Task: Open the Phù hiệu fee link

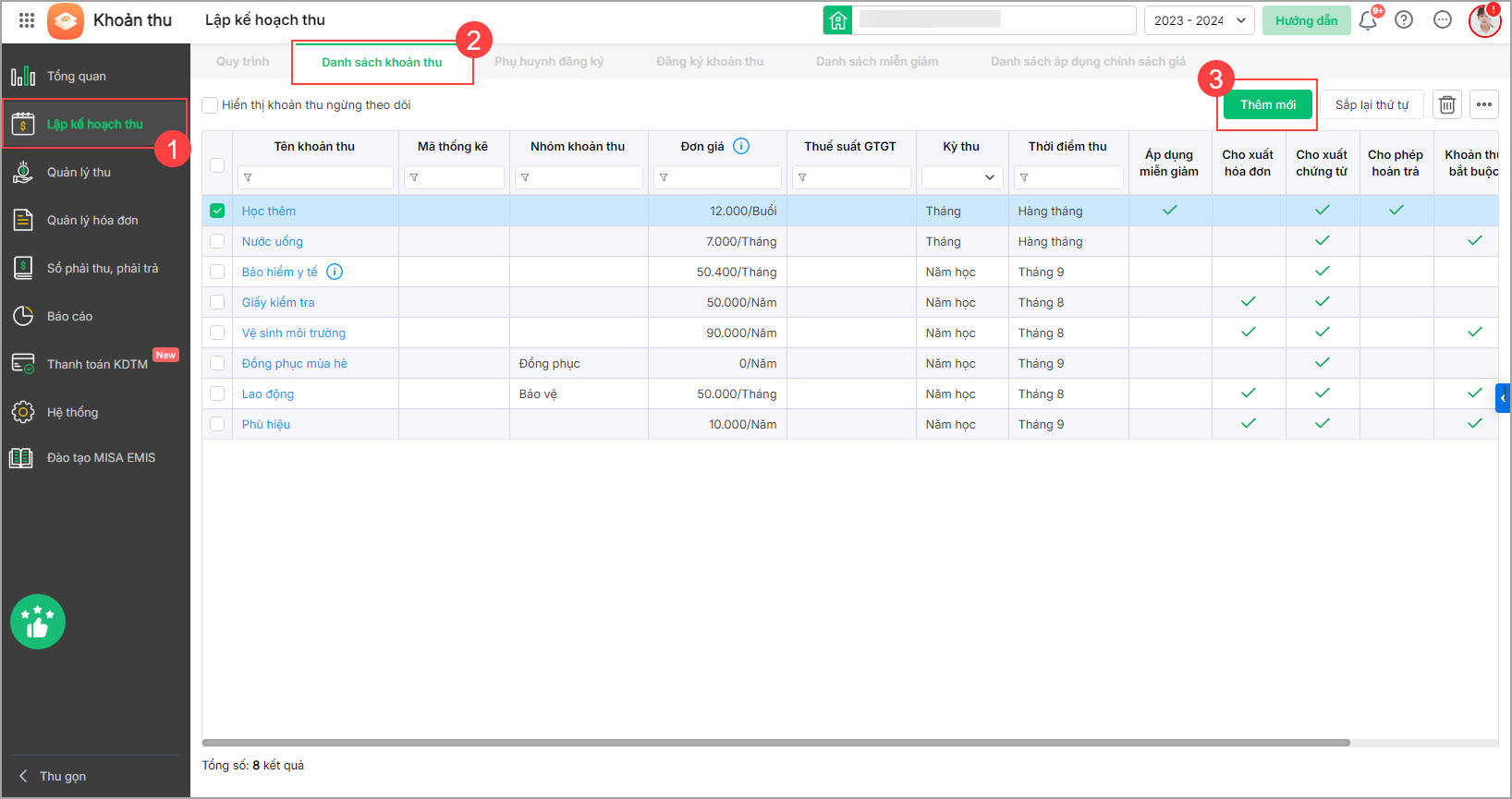Action: [x=266, y=424]
